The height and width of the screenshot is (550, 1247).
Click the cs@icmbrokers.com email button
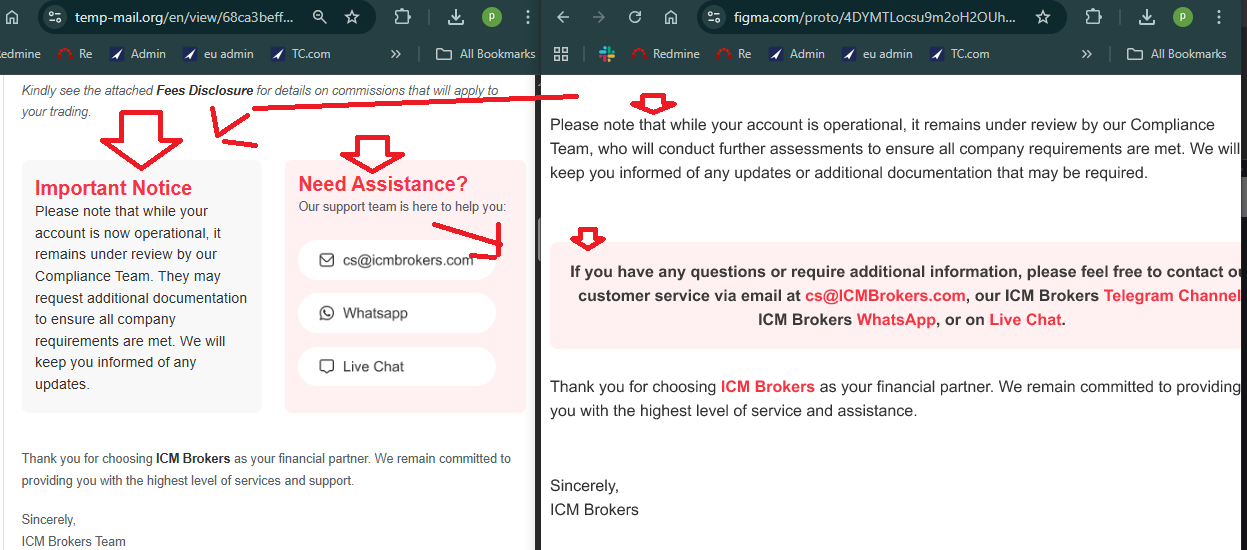(397, 260)
